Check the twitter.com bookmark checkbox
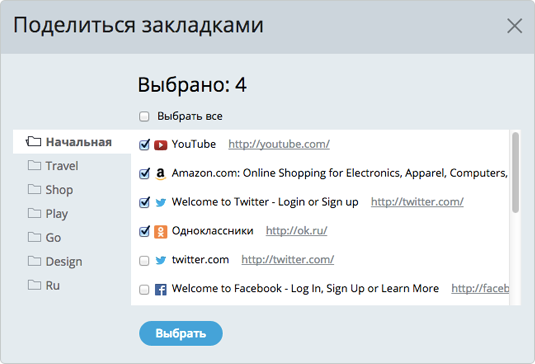Image resolution: width=535 pixels, height=364 pixels. [x=144, y=261]
